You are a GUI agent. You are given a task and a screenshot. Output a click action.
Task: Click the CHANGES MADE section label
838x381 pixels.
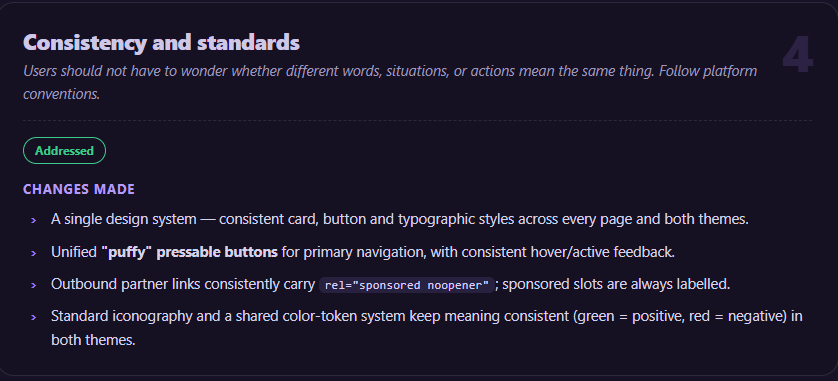point(79,189)
